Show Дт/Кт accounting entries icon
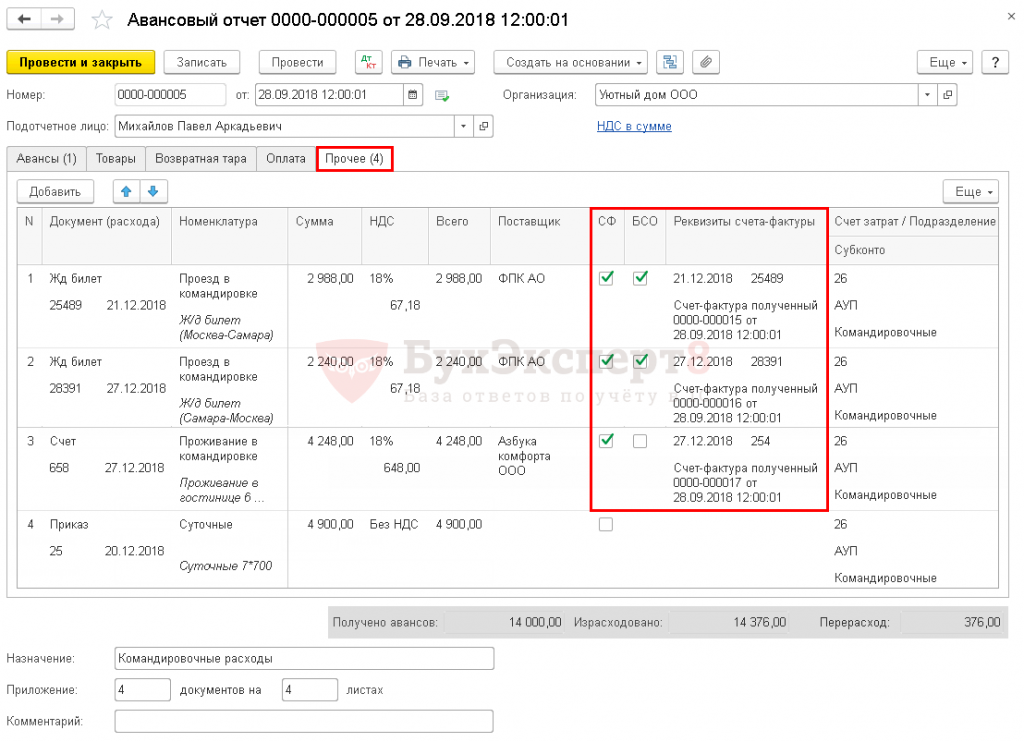 coord(369,62)
